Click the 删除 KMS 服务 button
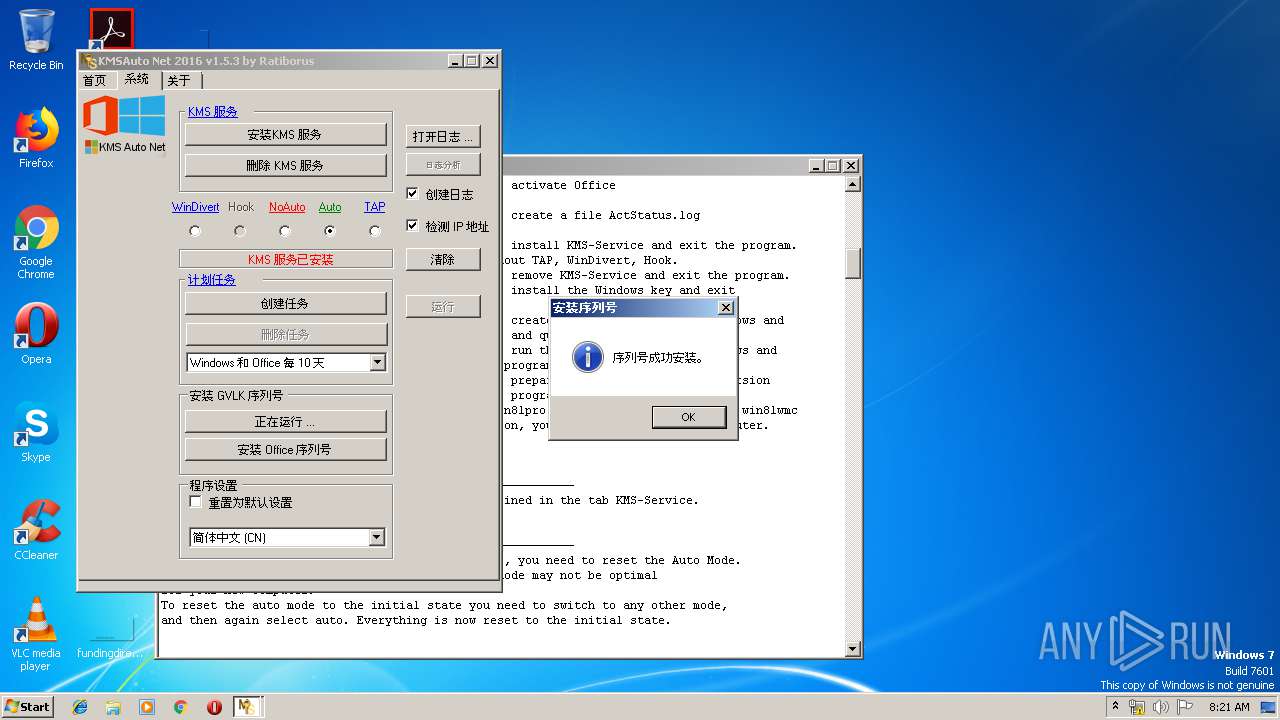Image resolution: width=1280 pixels, height=720 pixels. pyautogui.click(x=285, y=165)
